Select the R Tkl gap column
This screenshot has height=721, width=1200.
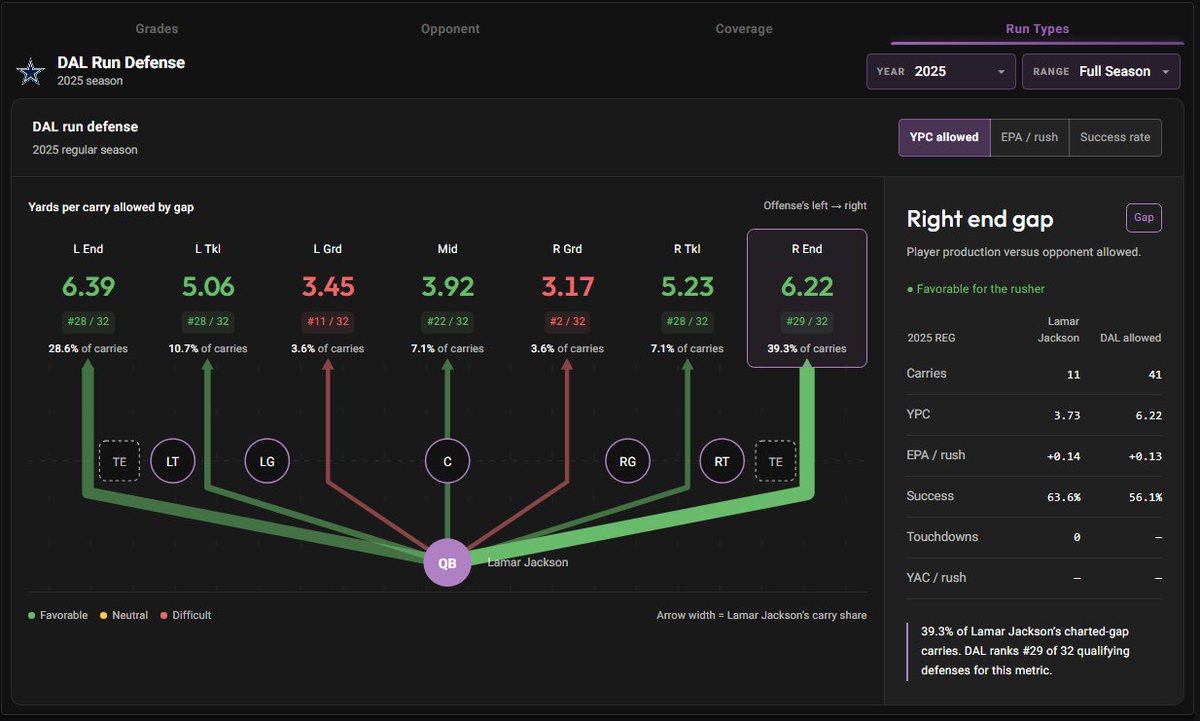(687, 298)
